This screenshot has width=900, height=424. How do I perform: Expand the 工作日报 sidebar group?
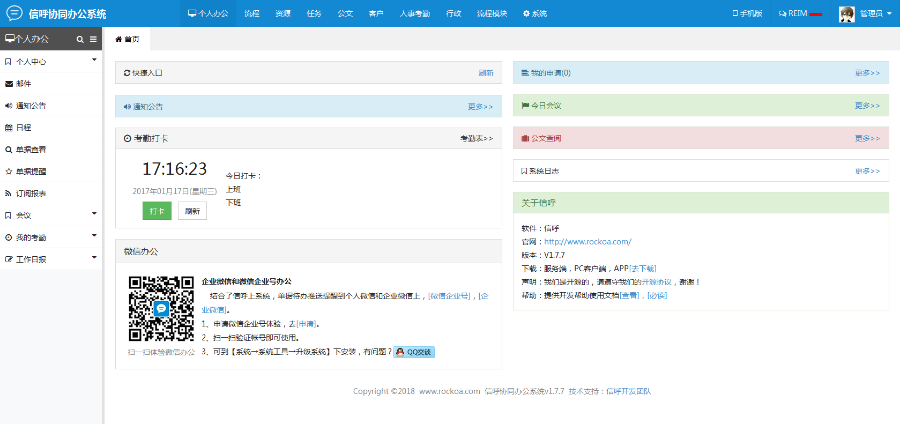[x=52, y=259]
